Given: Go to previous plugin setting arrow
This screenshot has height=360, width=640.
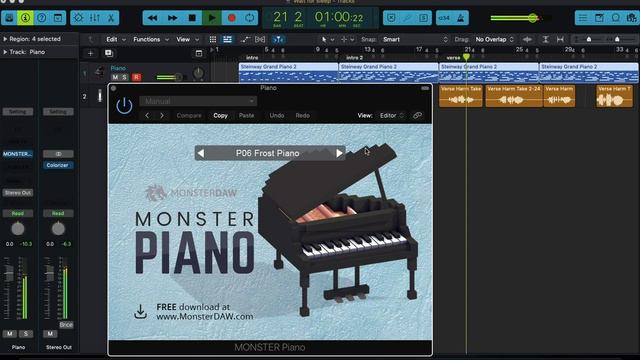Looking at the screenshot, I should [147, 116].
